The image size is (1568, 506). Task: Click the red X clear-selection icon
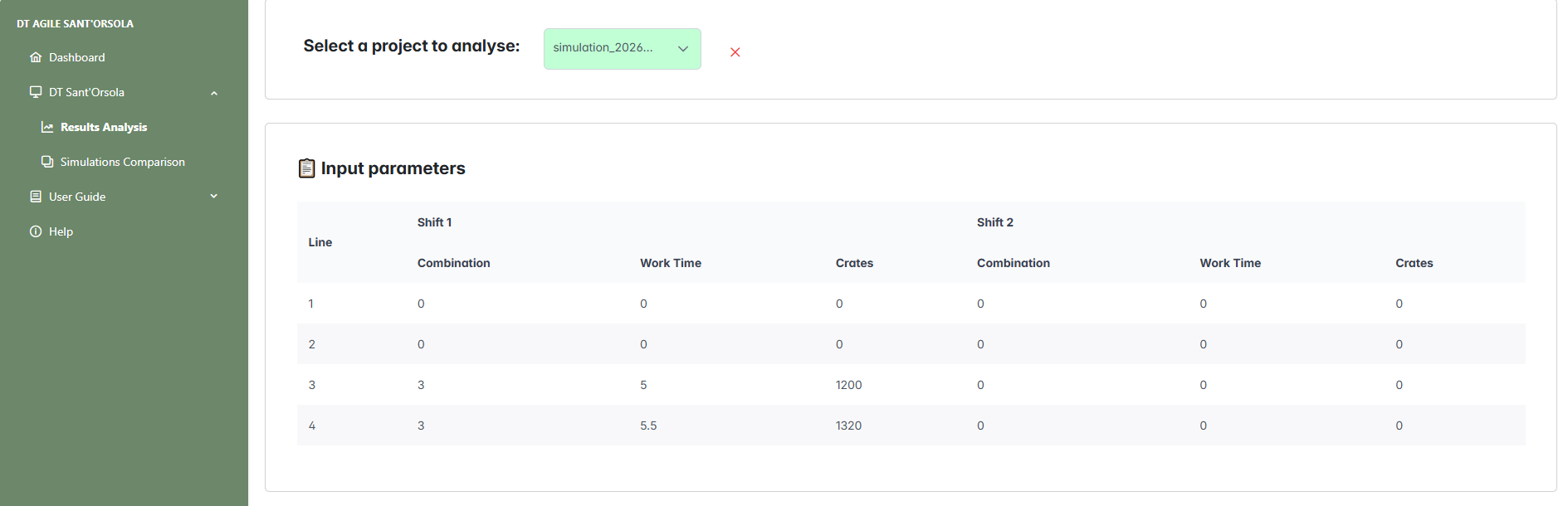(x=735, y=52)
